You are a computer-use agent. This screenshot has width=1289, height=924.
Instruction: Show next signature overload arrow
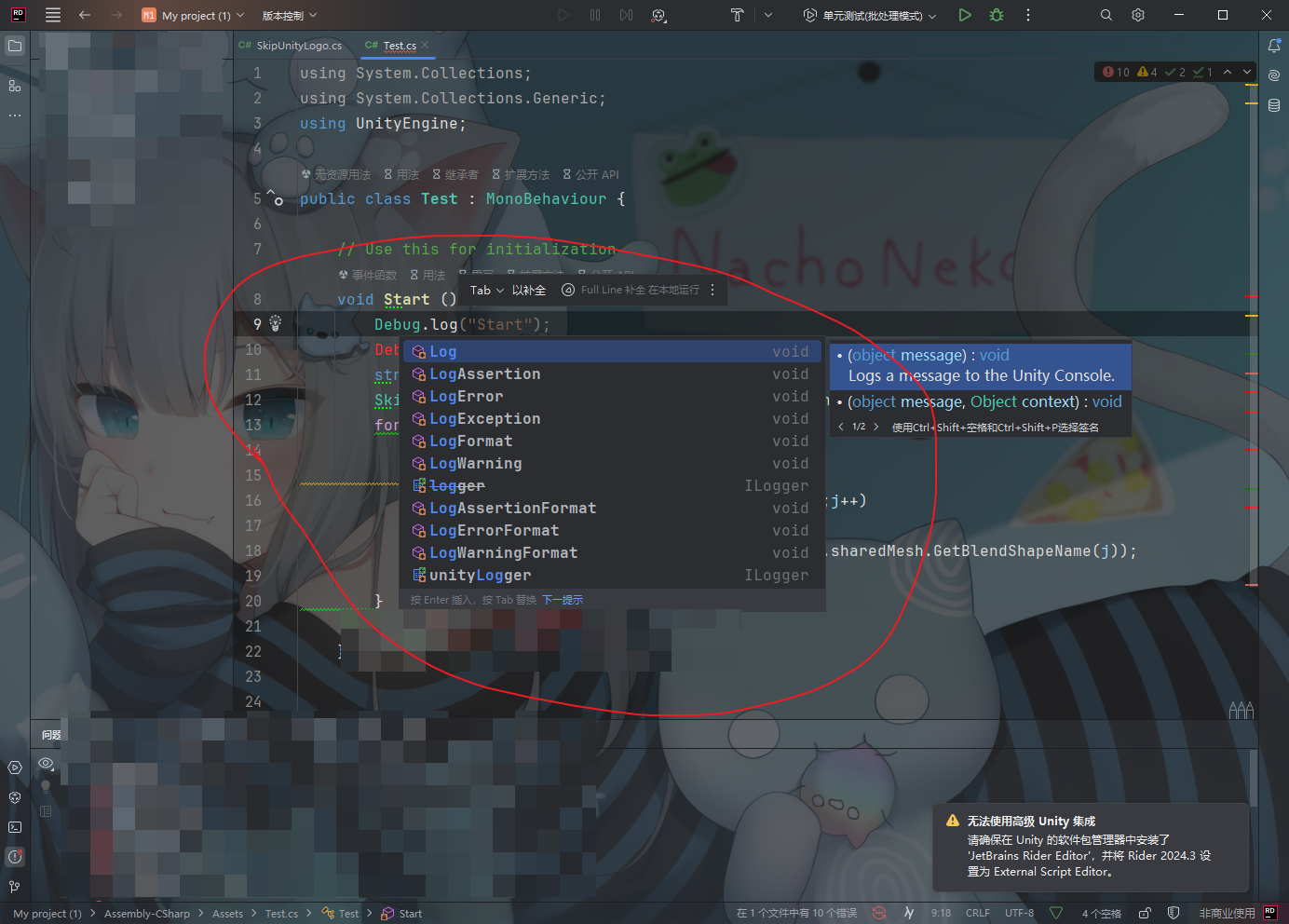click(875, 427)
